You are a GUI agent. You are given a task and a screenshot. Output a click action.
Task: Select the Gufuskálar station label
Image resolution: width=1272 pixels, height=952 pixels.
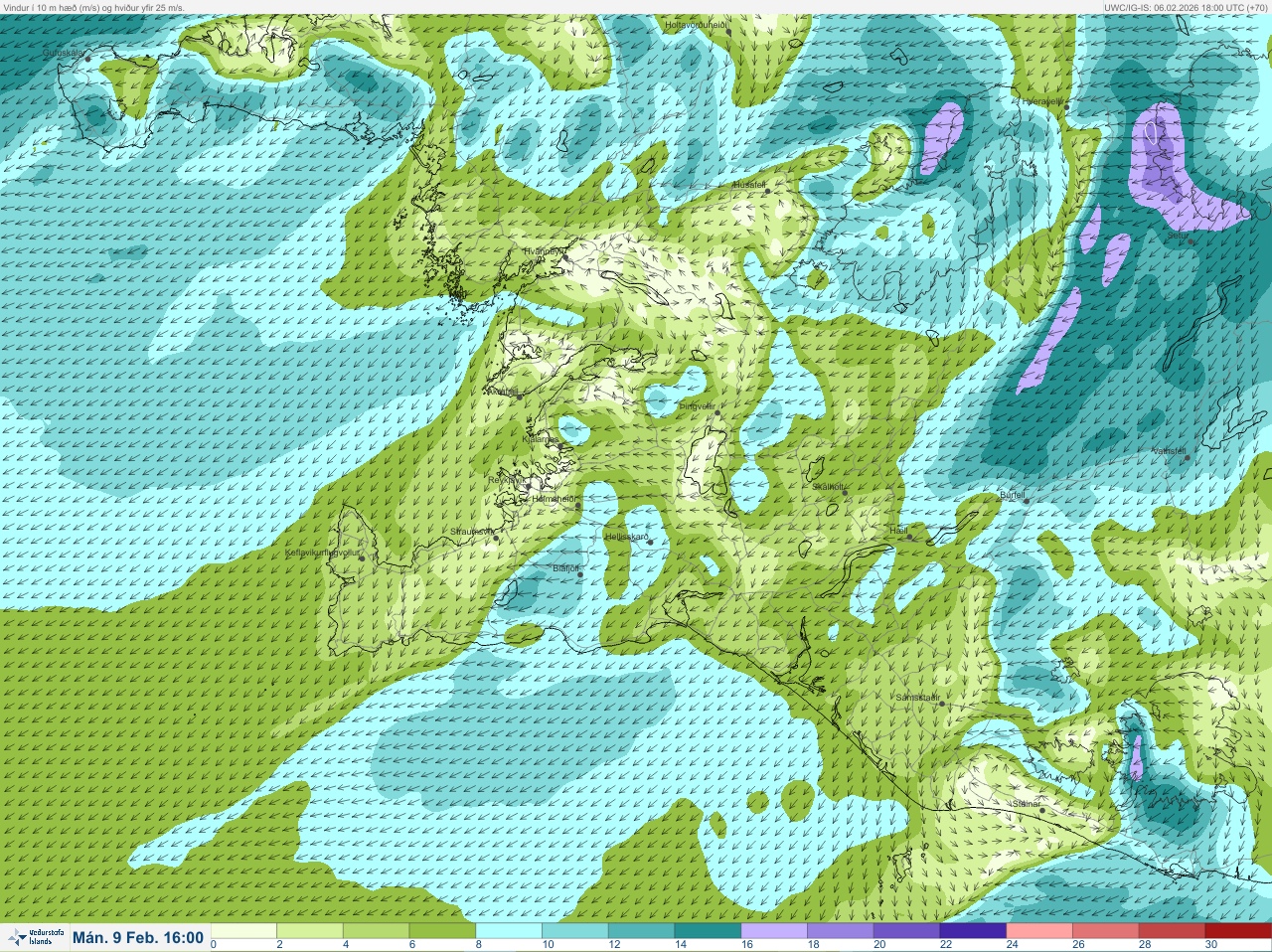pyautogui.click(x=64, y=53)
